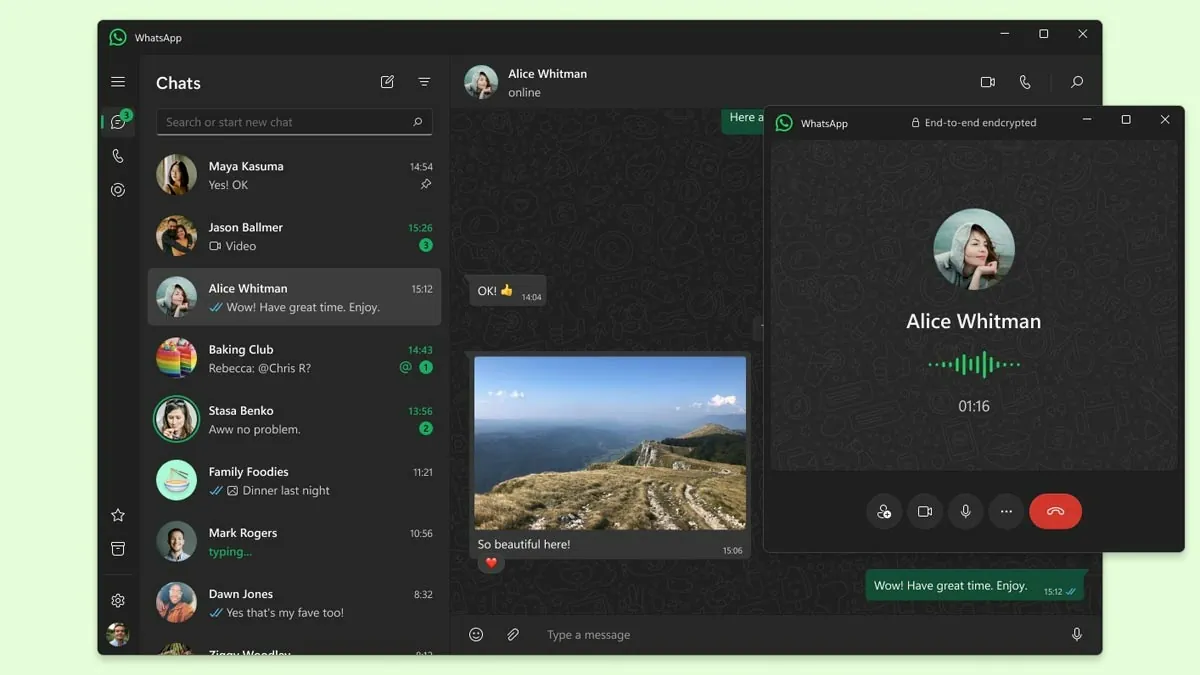Open Family Foodies group chat

(x=294, y=480)
